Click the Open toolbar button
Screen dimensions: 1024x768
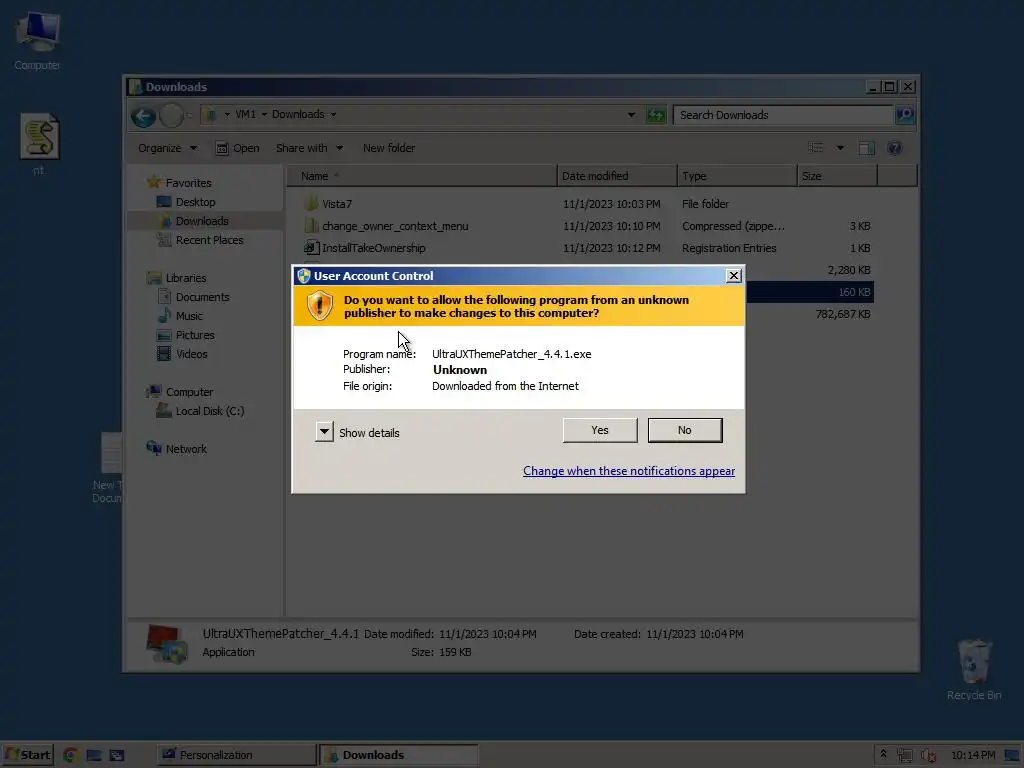[x=237, y=148]
